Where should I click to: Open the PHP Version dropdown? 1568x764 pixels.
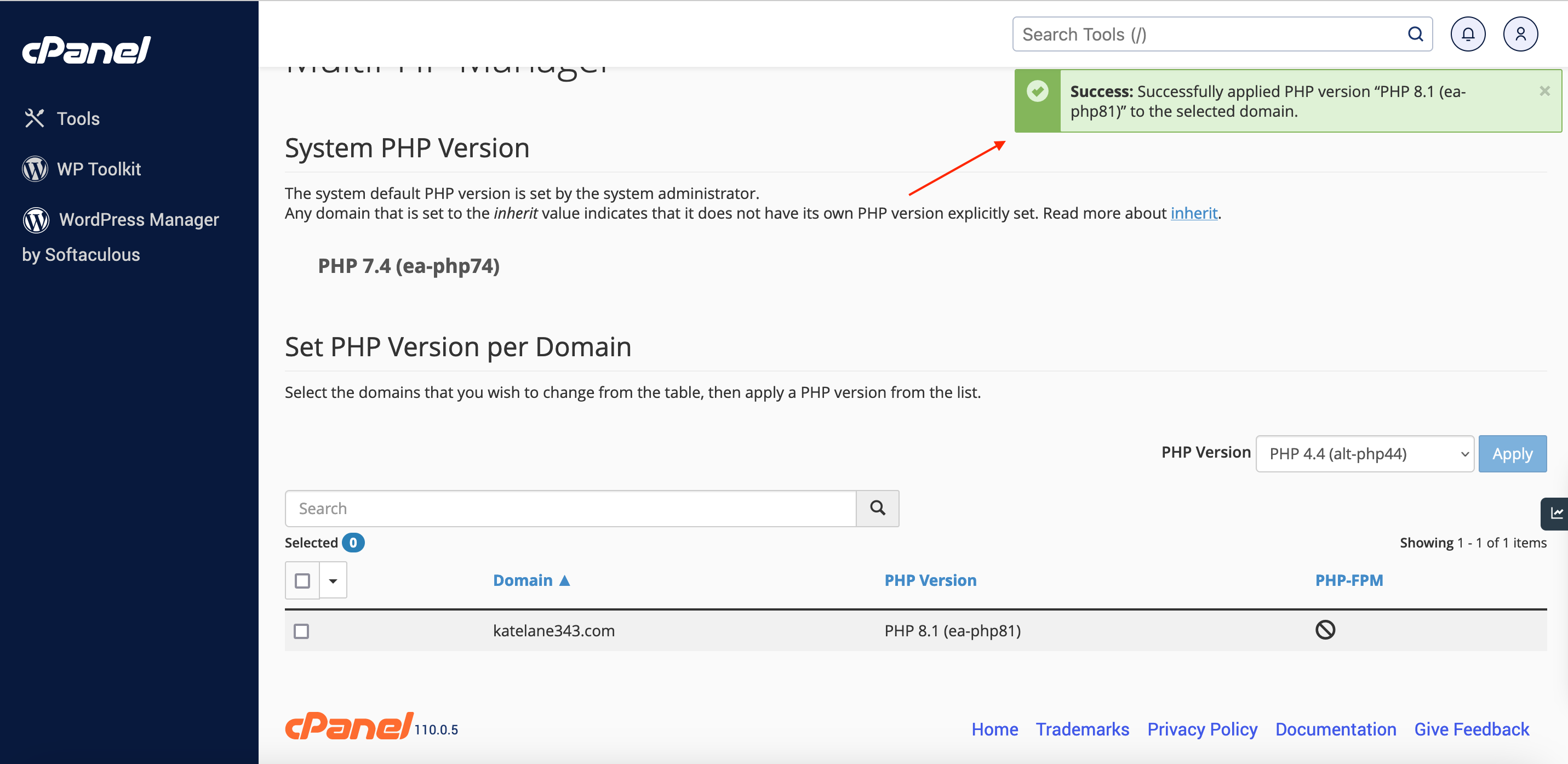point(1365,454)
